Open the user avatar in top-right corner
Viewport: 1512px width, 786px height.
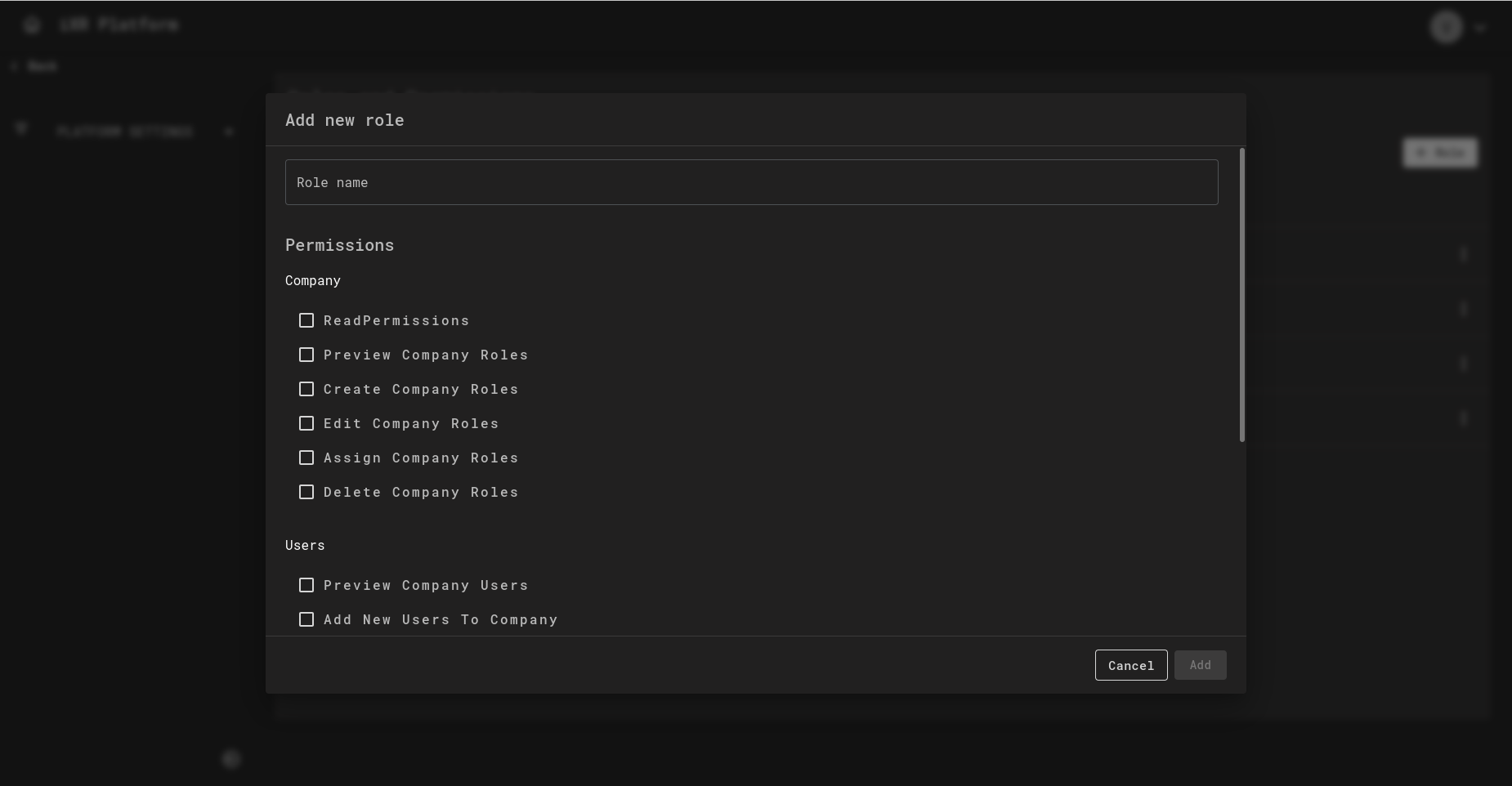click(1446, 27)
